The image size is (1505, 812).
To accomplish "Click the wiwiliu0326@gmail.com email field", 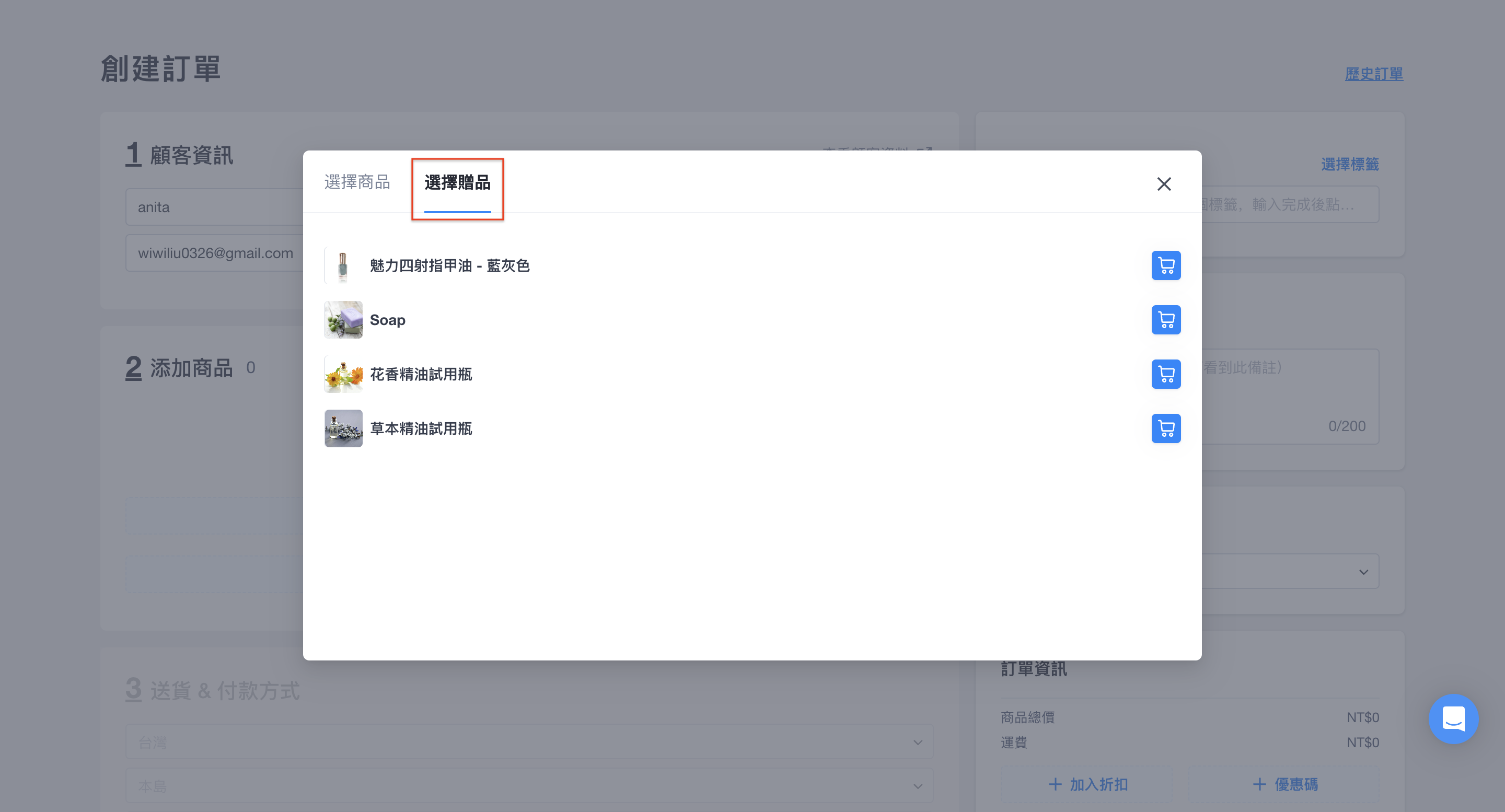I will point(214,253).
